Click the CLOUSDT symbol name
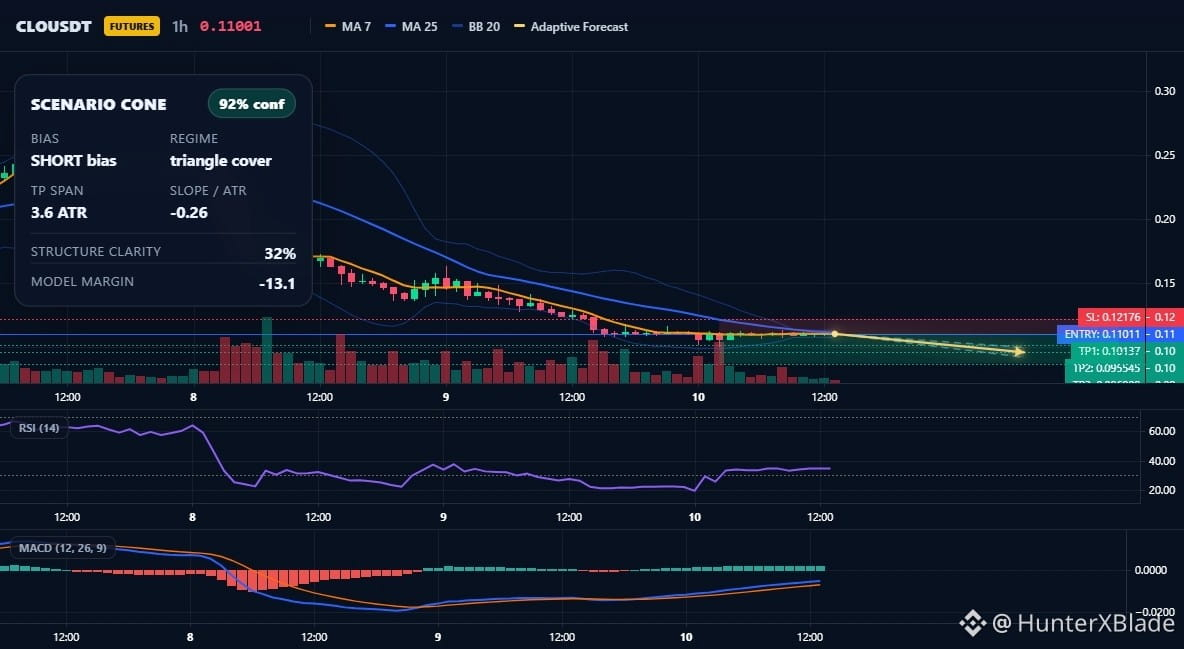This screenshot has width=1184, height=649. pyautogui.click(x=54, y=26)
